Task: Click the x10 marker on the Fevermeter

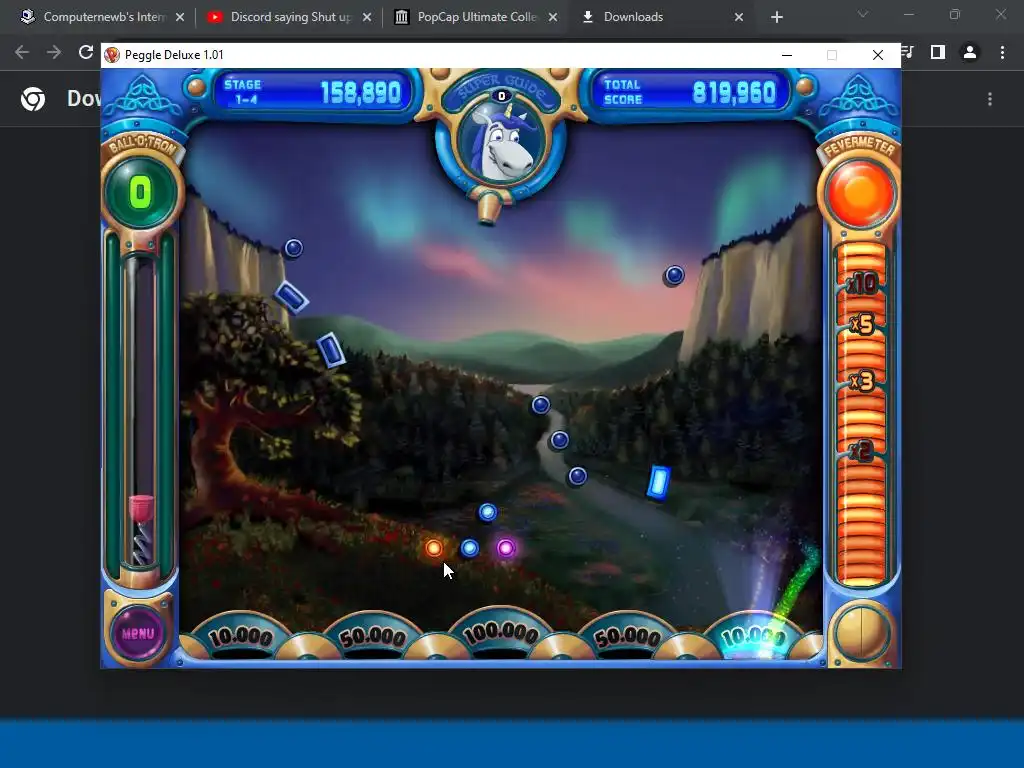Action: click(862, 283)
